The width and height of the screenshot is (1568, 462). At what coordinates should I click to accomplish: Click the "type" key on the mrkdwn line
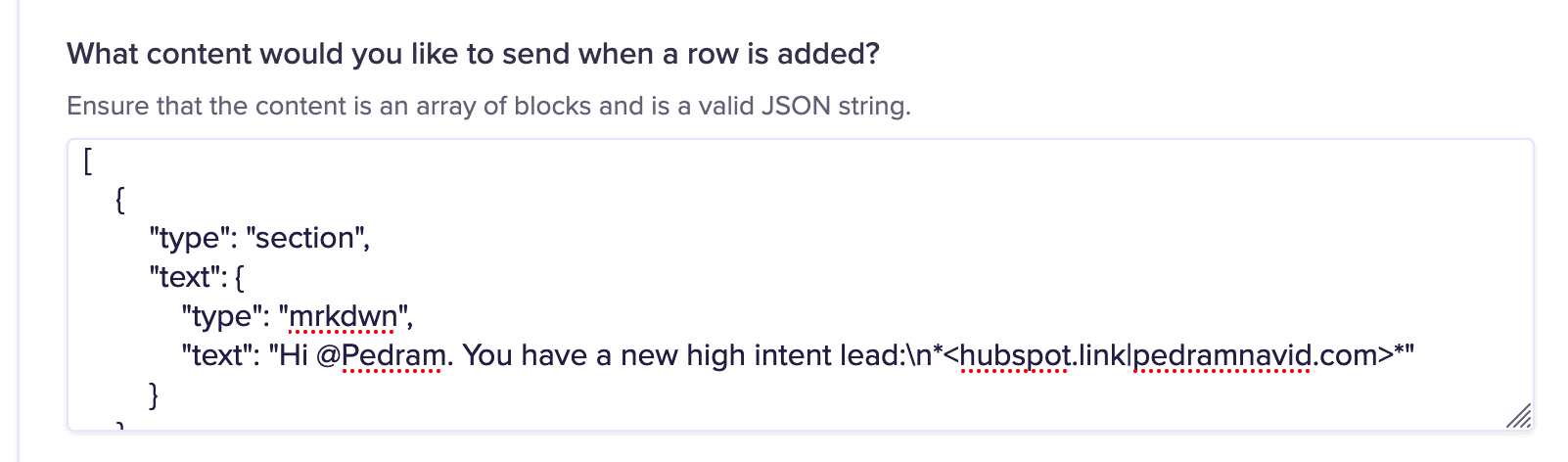tap(220, 317)
